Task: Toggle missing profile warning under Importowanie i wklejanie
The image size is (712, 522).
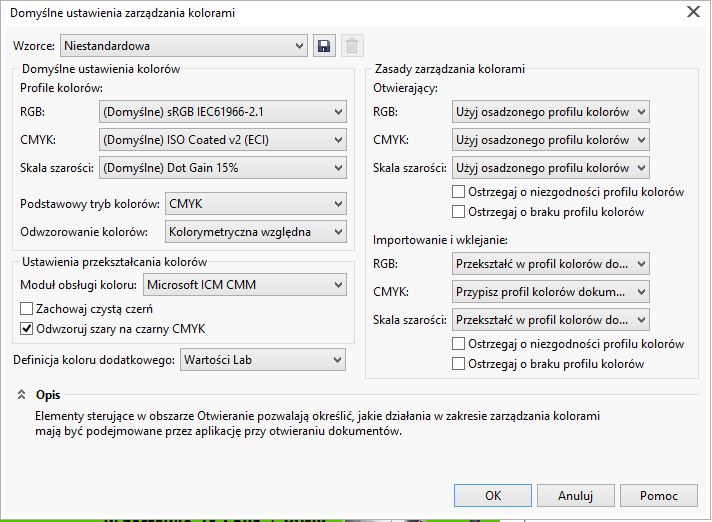Action: (459, 364)
